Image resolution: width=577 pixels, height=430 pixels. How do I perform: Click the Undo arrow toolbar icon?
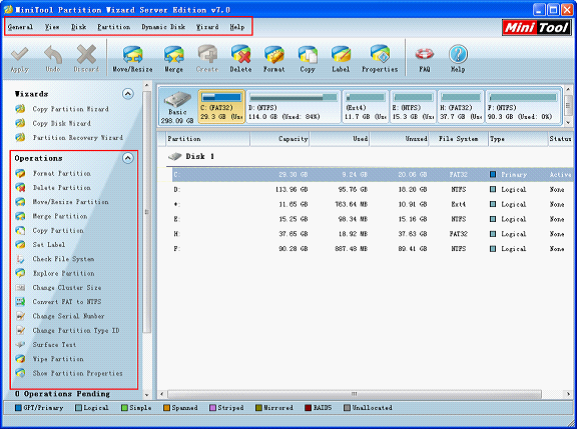[53, 55]
